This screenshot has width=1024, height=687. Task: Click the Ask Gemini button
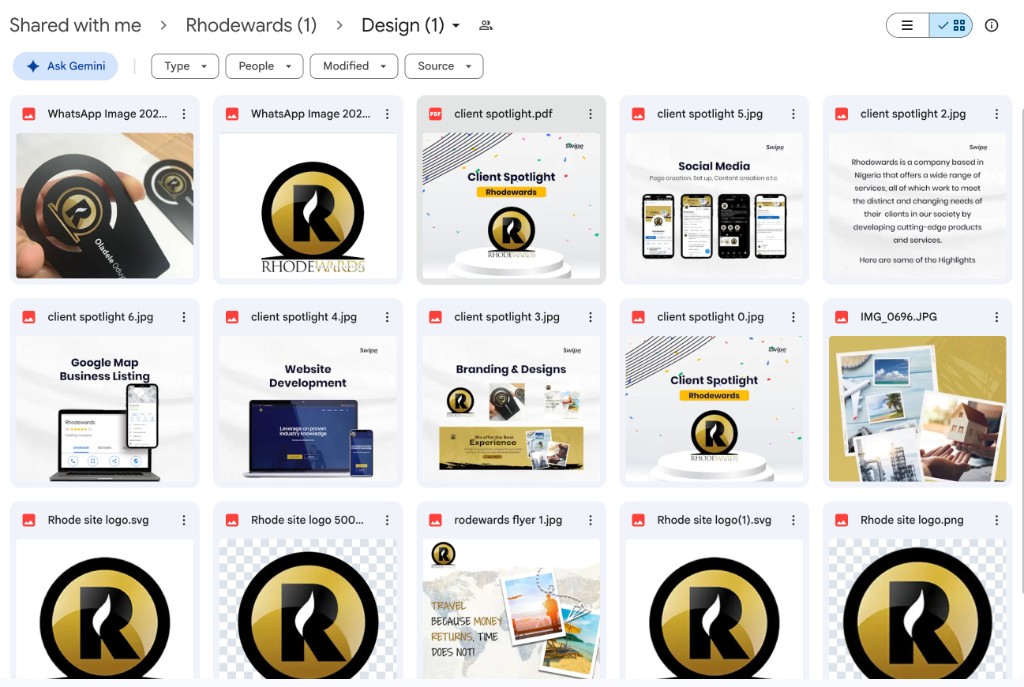click(x=65, y=66)
